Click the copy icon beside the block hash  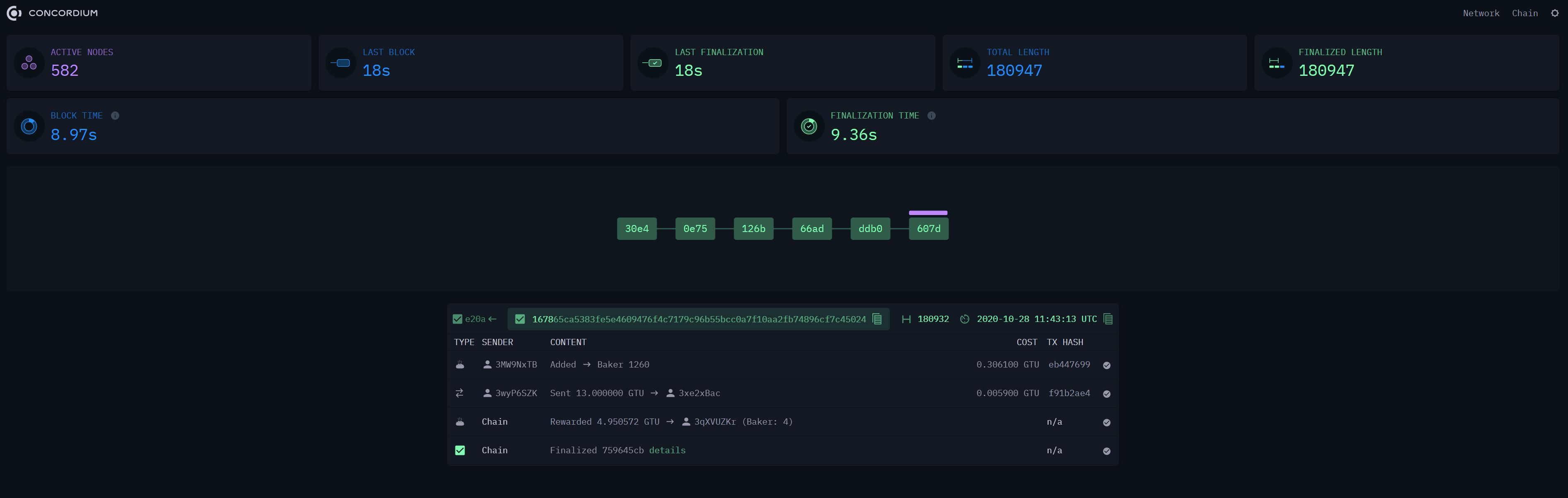(877, 319)
